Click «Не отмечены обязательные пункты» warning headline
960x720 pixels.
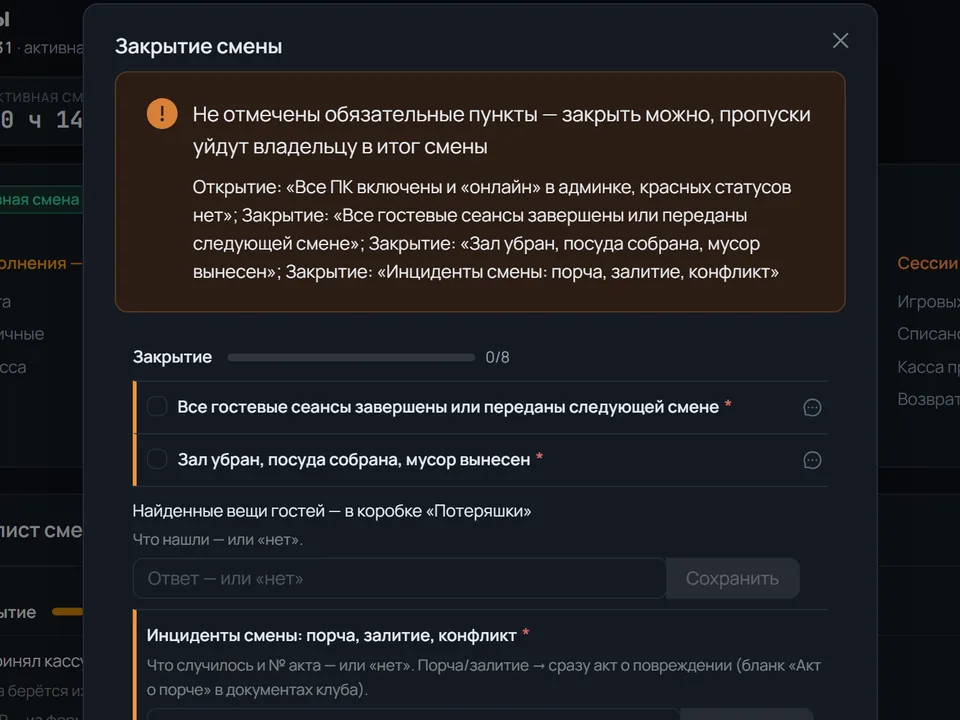click(501, 130)
